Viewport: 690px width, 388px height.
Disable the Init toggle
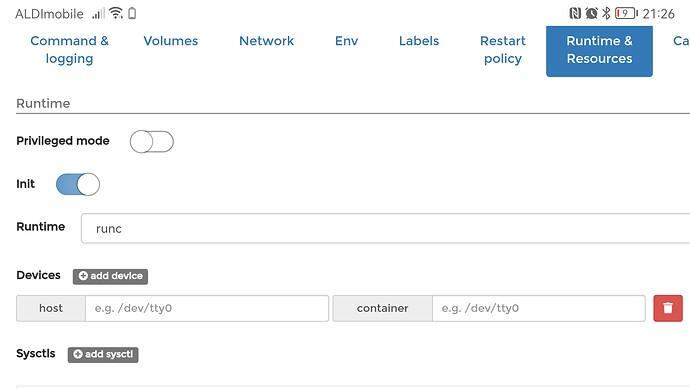(x=78, y=184)
